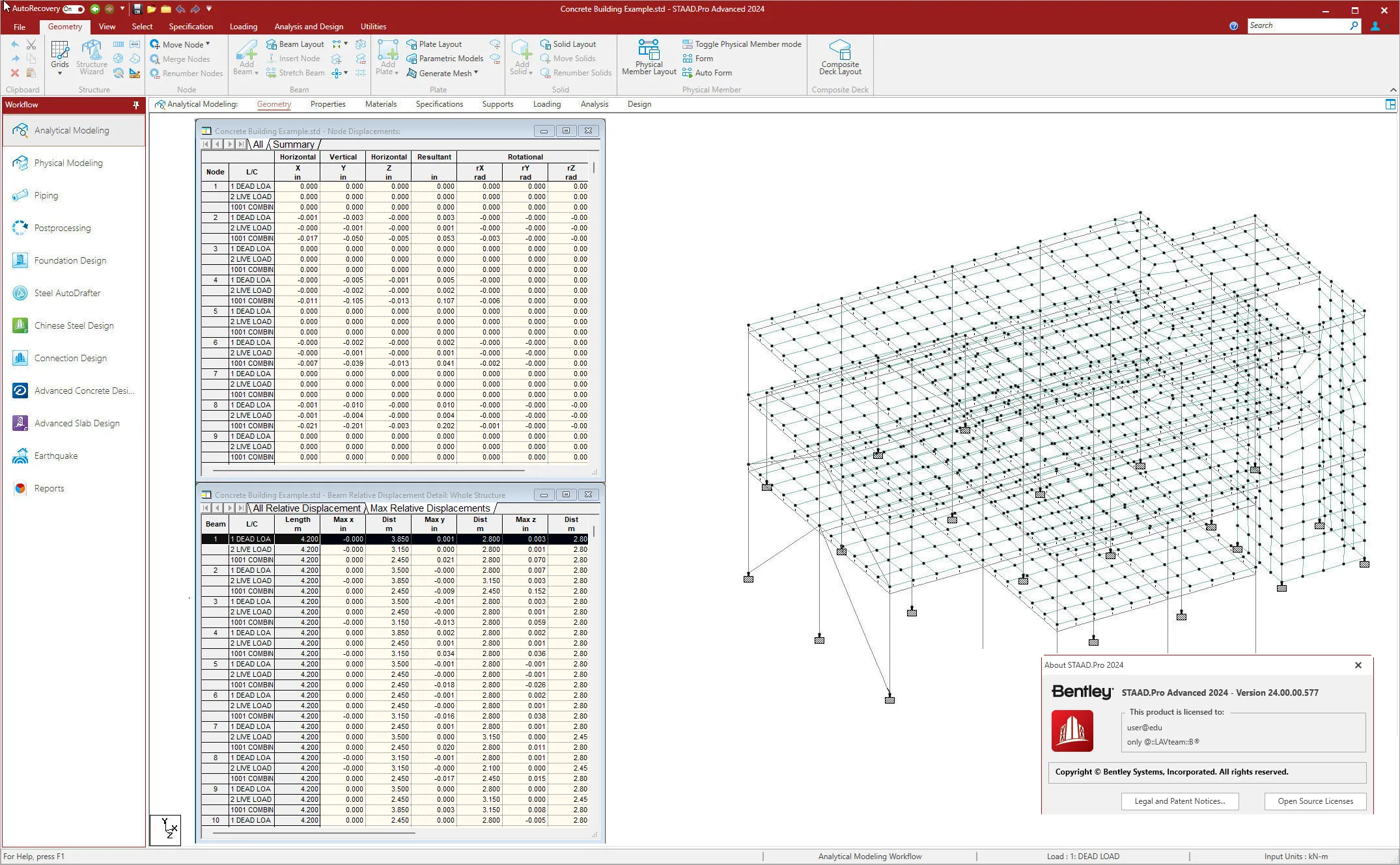Open Beam Layout
This screenshot has height=865, width=1400.
pos(295,44)
